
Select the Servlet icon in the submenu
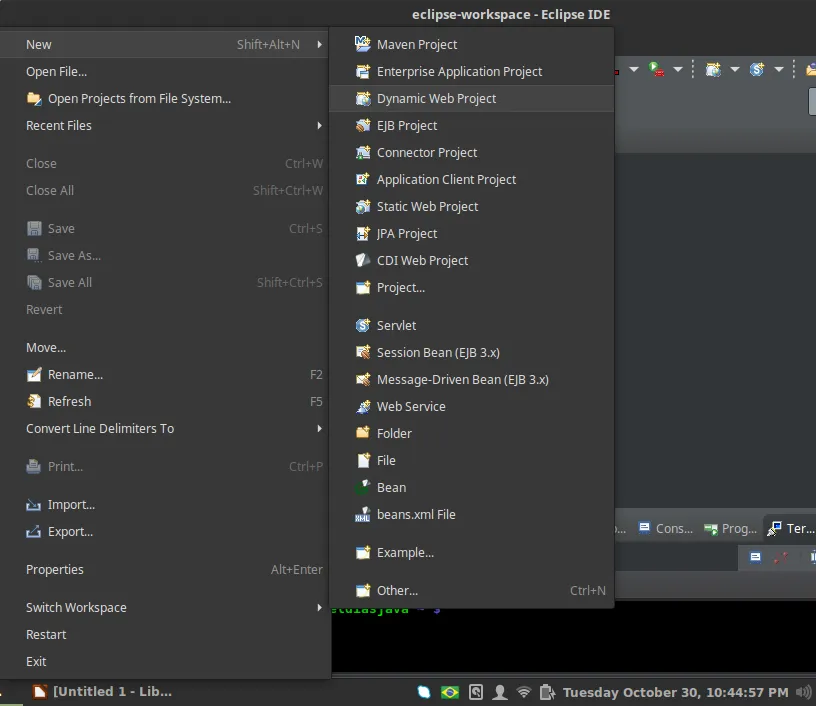pos(362,325)
